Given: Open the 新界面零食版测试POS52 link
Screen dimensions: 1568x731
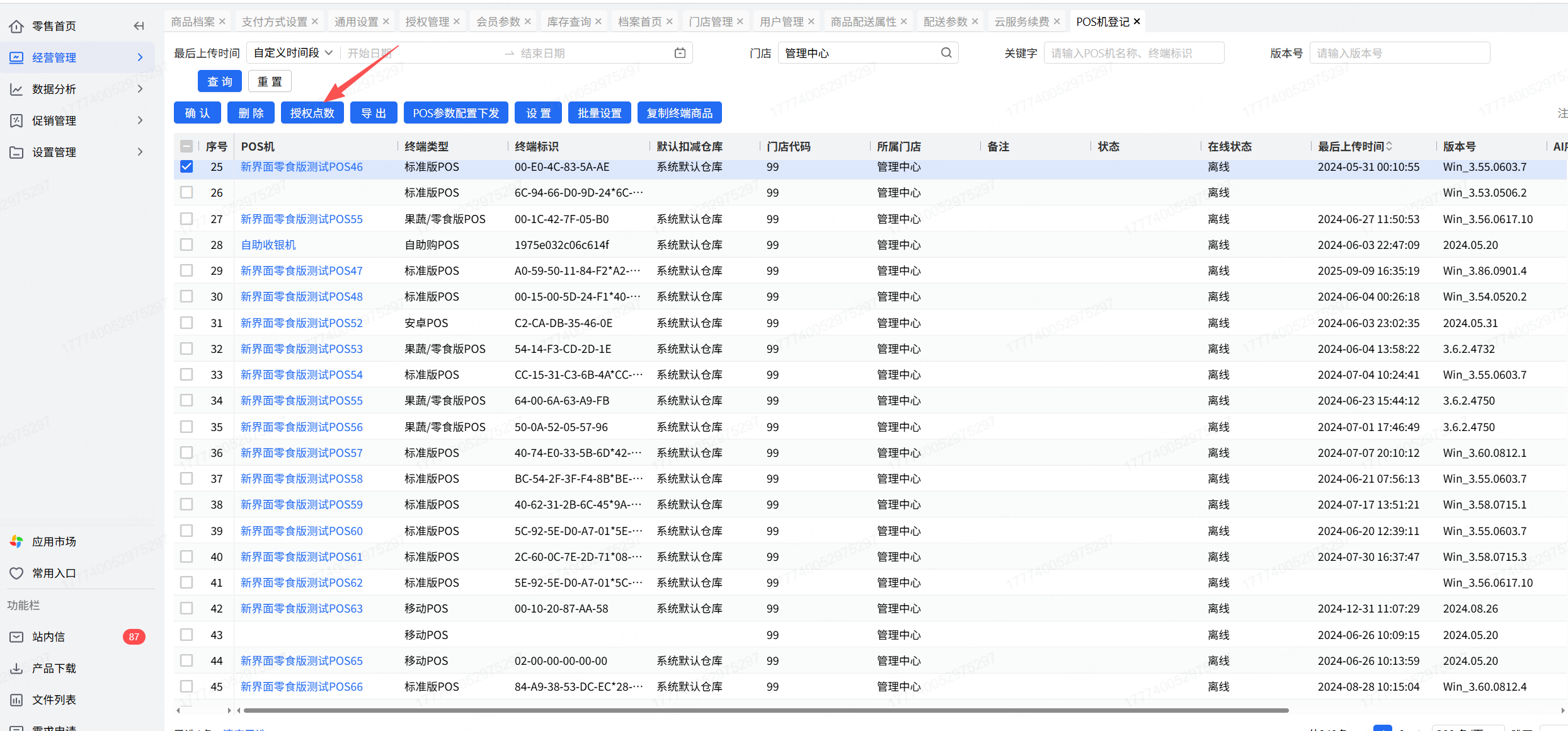Looking at the screenshot, I should click(x=301, y=323).
